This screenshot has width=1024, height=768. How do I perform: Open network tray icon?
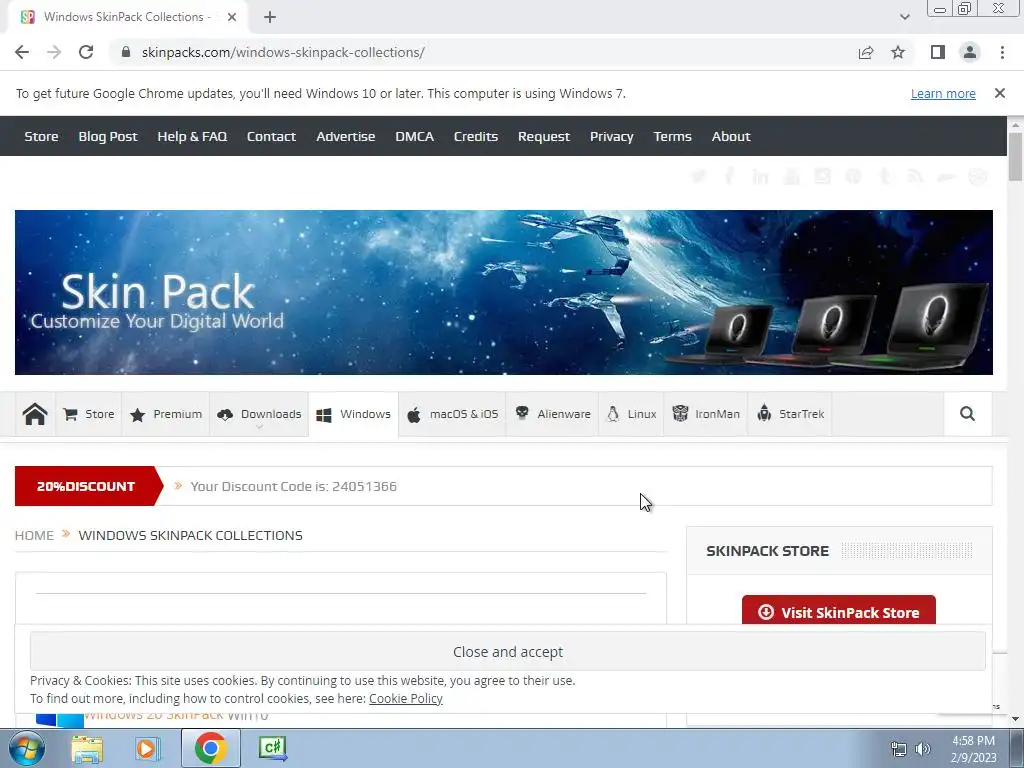coord(899,749)
